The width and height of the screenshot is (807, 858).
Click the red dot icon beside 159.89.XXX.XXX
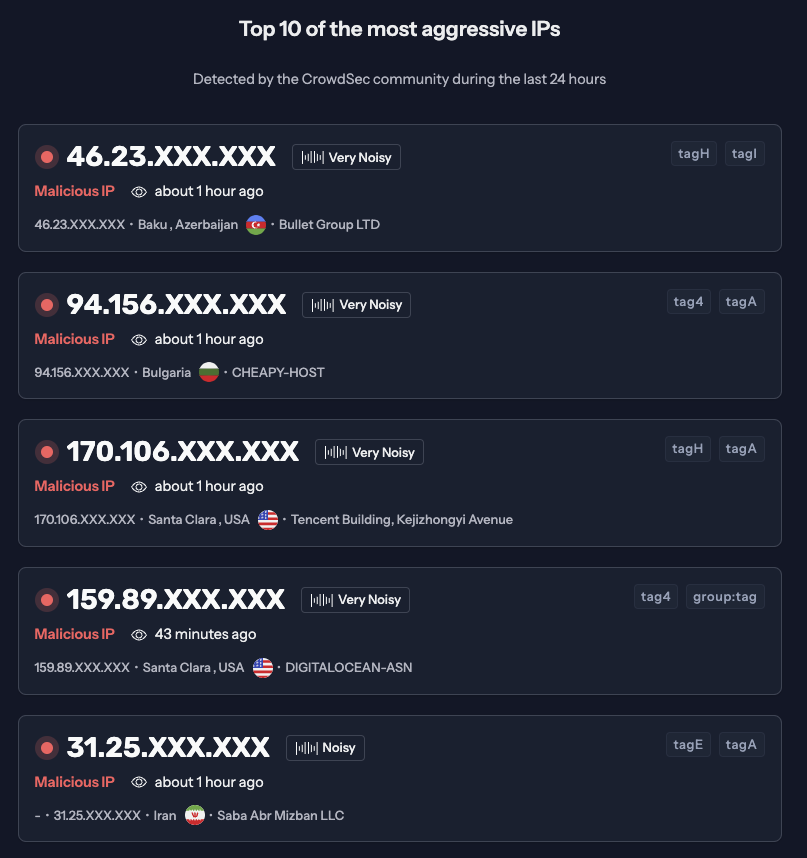[x=46, y=599]
